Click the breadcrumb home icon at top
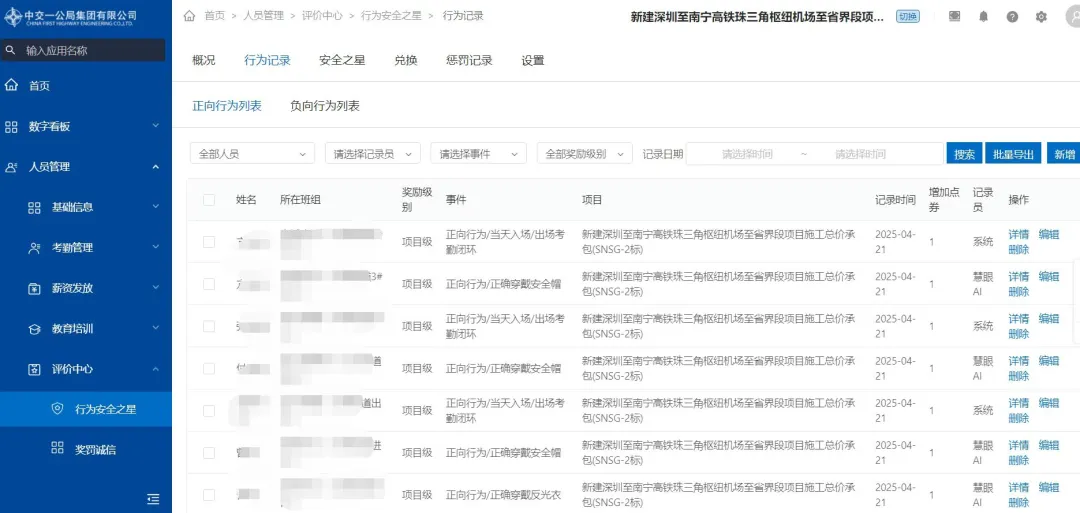Image resolution: width=1080 pixels, height=513 pixels. [x=190, y=16]
